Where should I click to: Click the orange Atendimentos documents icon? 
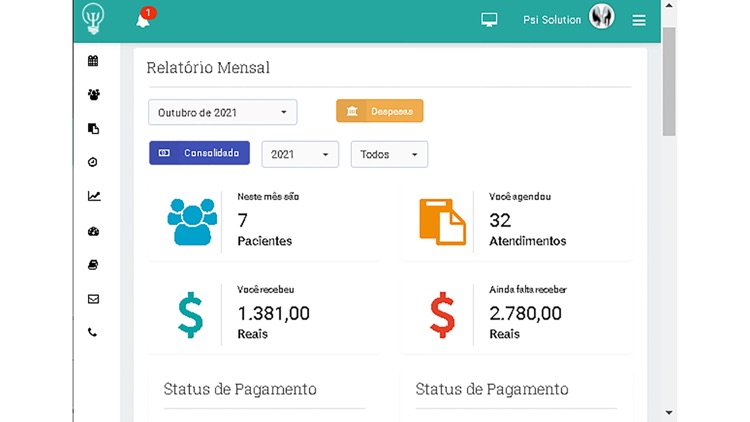click(x=442, y=222)
